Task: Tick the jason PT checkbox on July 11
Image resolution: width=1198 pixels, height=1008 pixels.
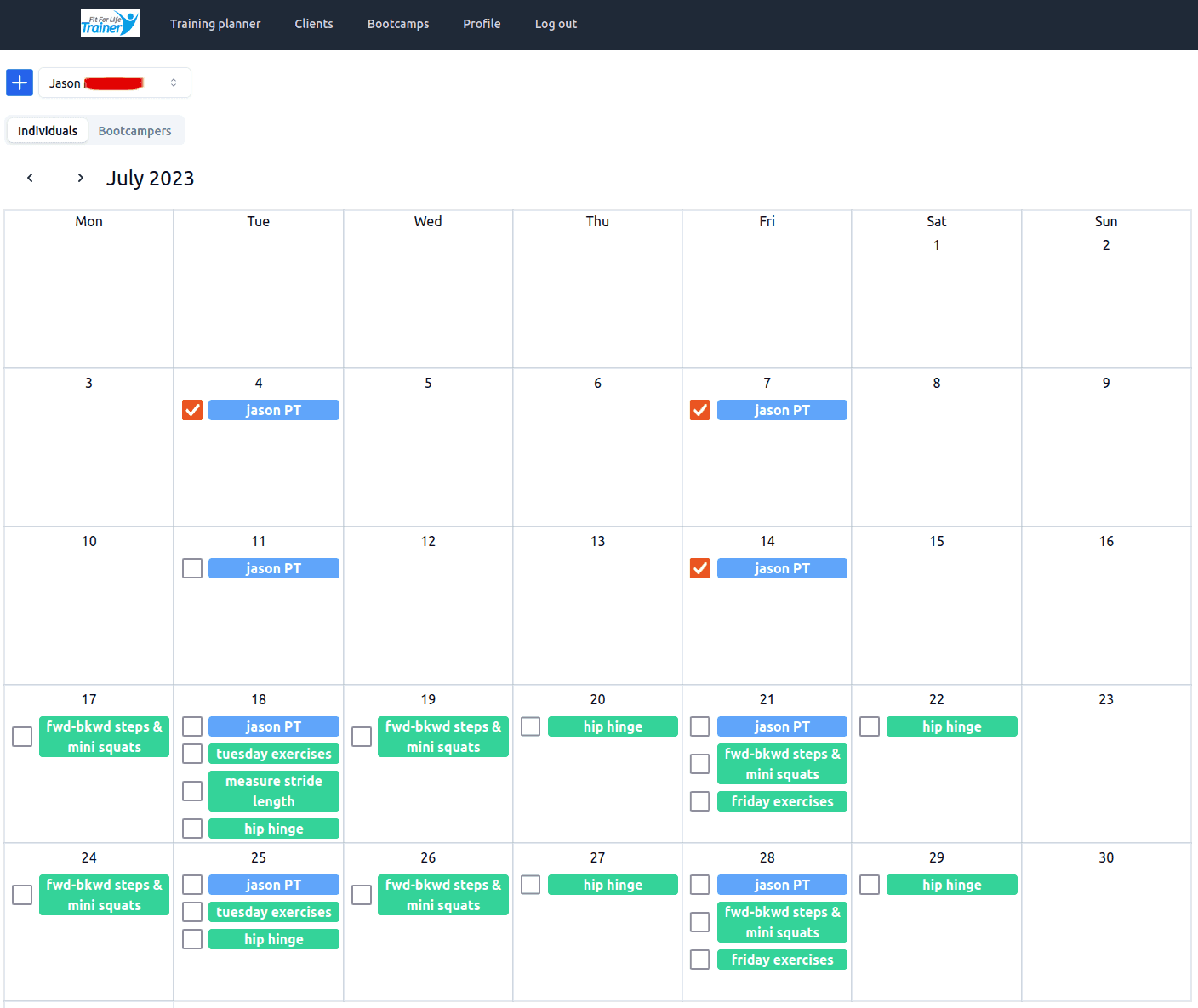Action: click(x=192, y=568)
